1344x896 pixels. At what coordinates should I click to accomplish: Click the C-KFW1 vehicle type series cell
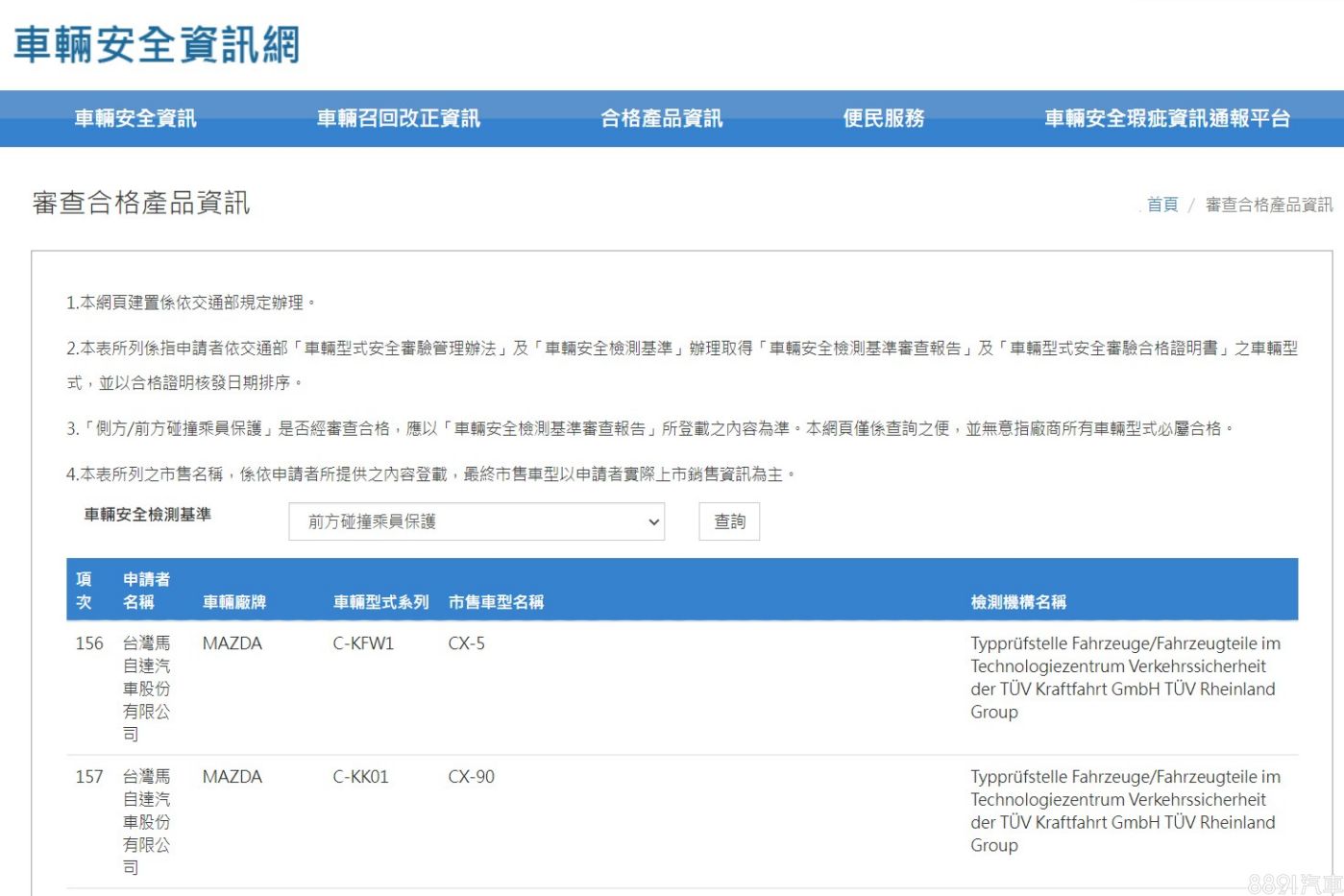pos(363,643)
